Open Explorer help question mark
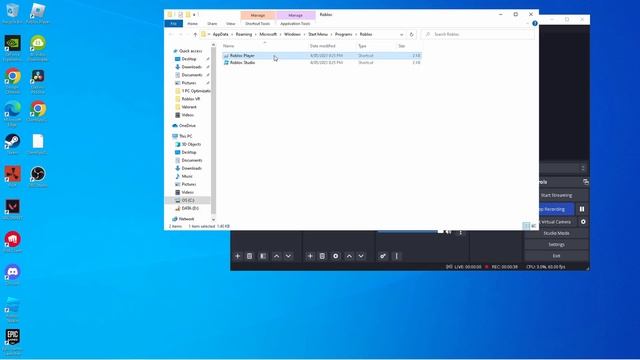Image resolution: width=640 pixels, height=360 pixels. 535,24
